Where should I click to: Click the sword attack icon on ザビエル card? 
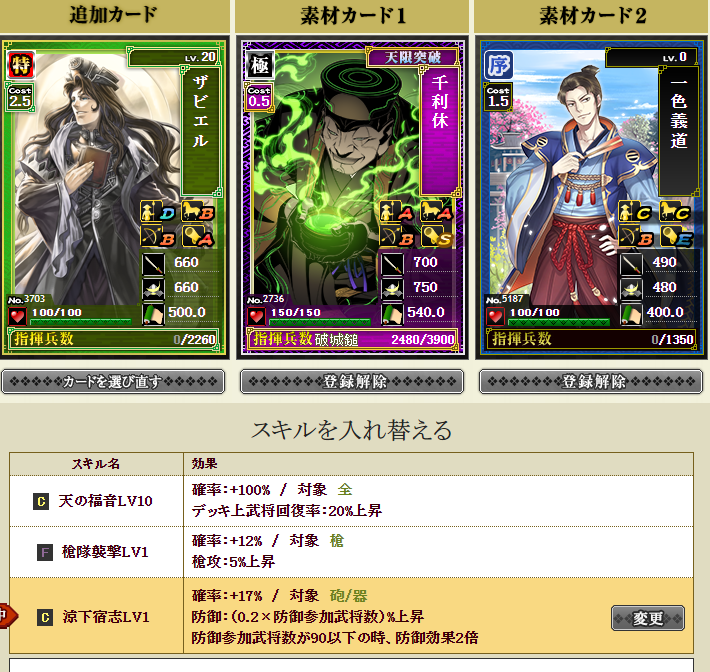153,264
